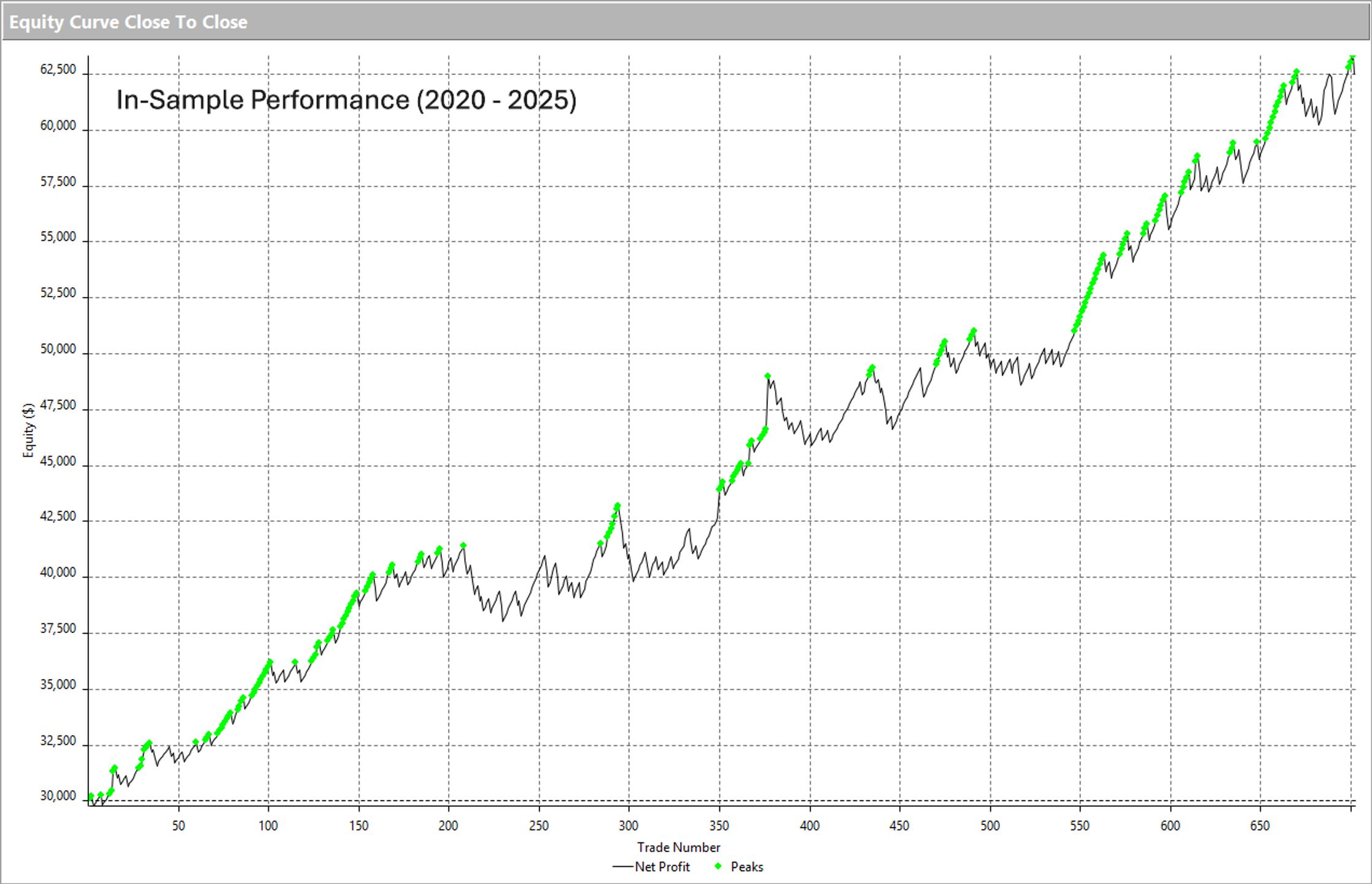Click the 57,500 equity axis label
The height and width of the screenshot is (884, 1372).
[x=58, y=182]
